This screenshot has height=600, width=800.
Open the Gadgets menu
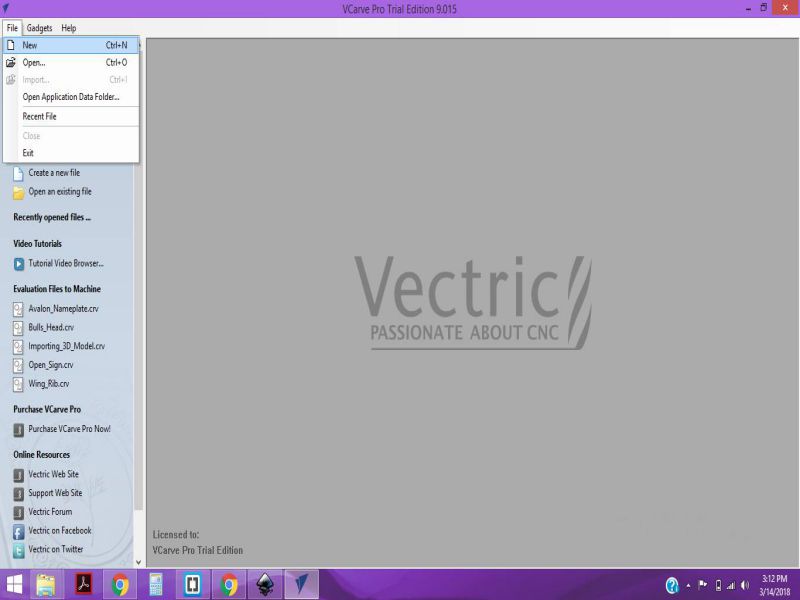coord(39,28)
